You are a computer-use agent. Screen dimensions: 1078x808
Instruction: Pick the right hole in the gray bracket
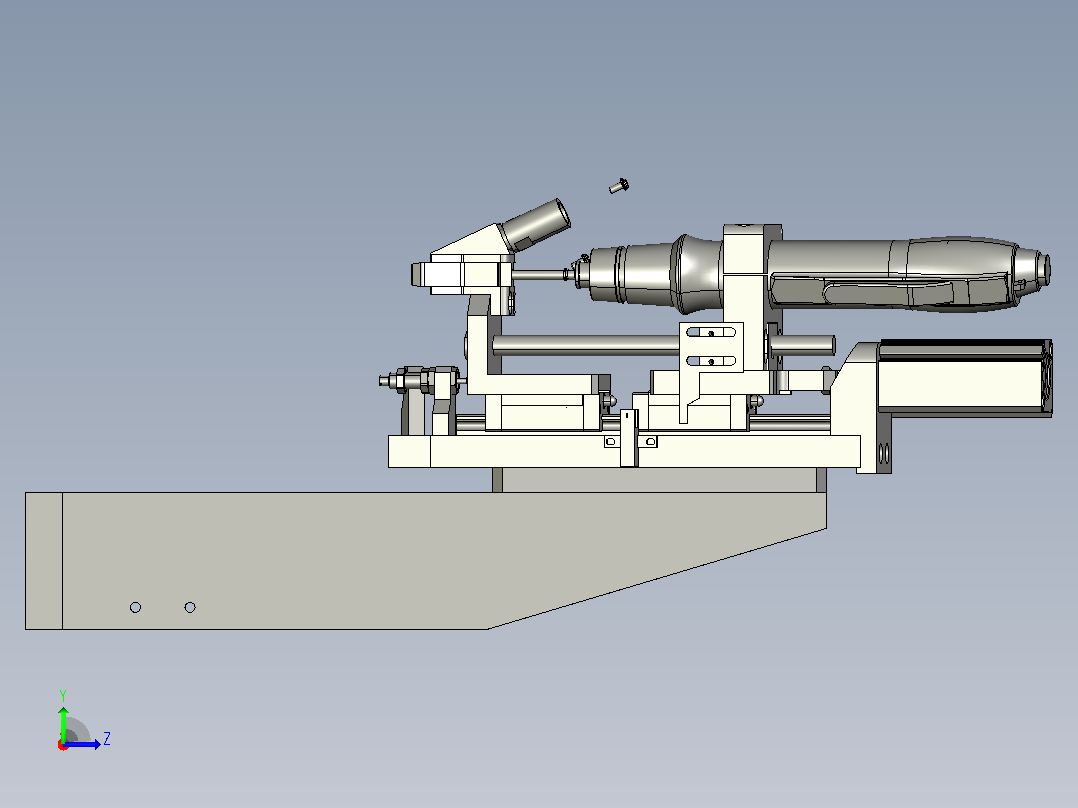[190, 607]
